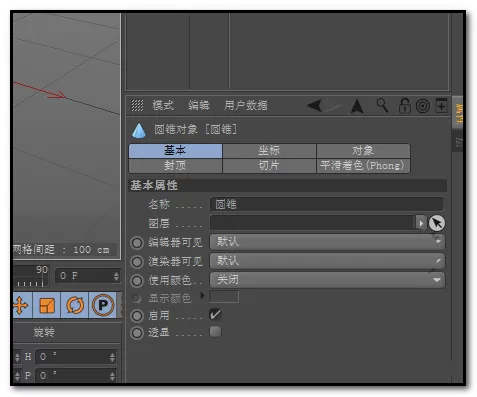
Task: Click the layer picker cursor icon
Action: [437, 223]
